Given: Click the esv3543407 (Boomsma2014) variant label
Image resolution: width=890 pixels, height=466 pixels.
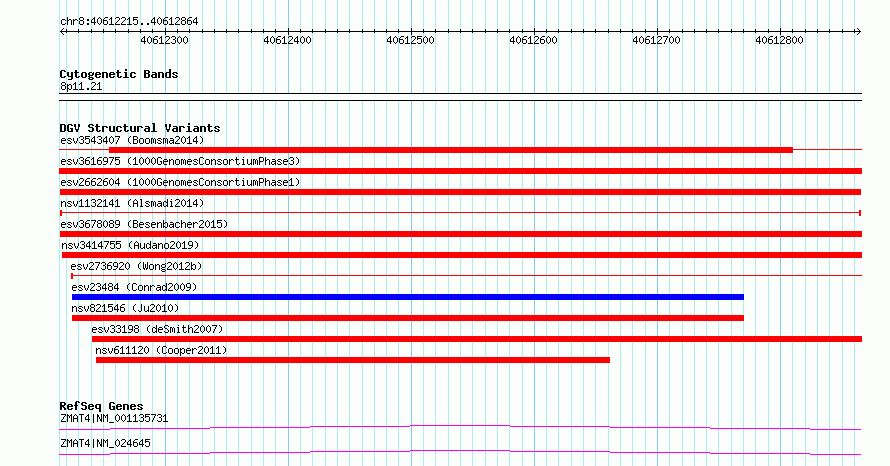Looking at the screenshot, I should [x=132, y=140].
